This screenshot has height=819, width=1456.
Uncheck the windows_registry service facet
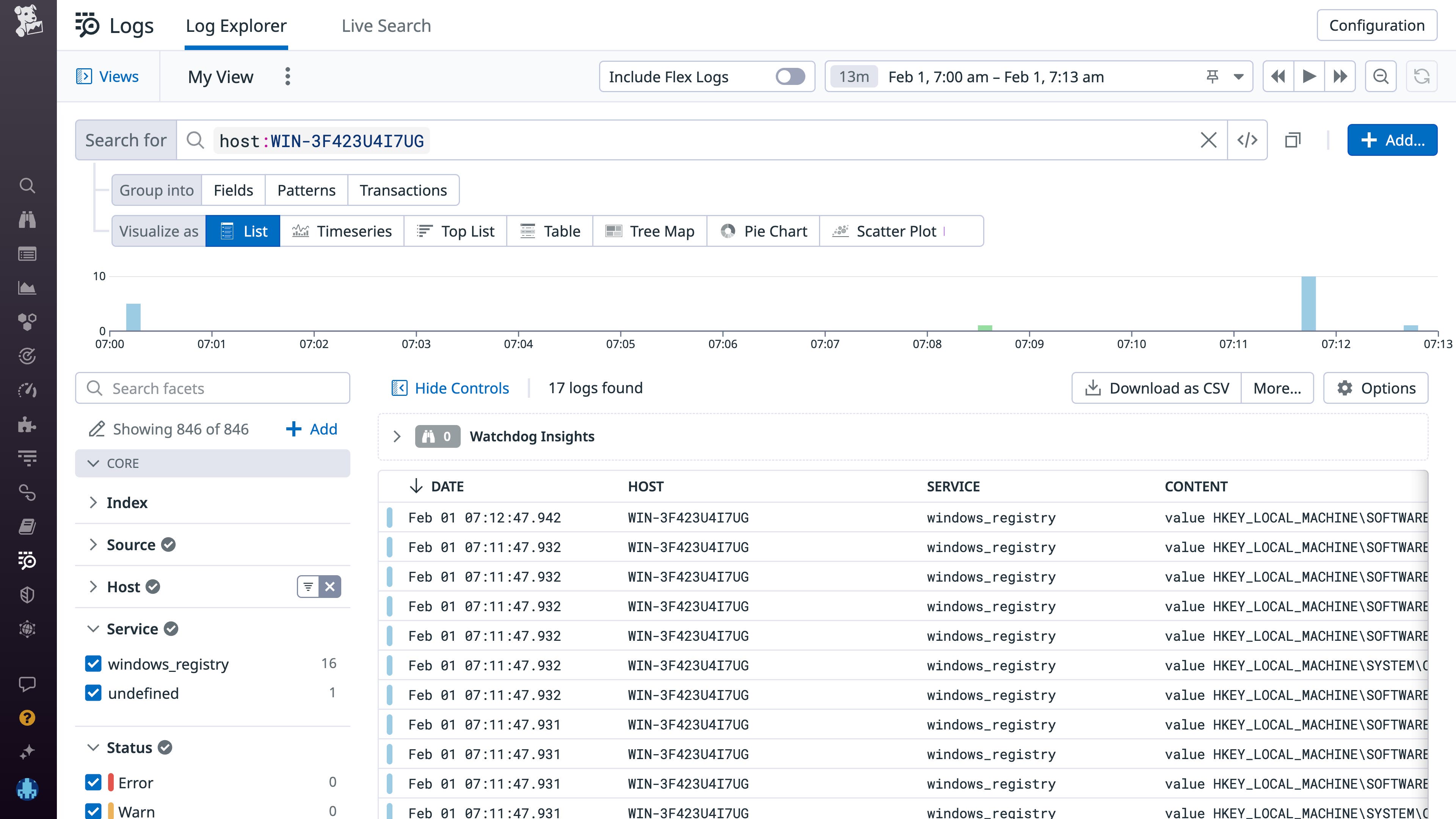pos(94,664)
